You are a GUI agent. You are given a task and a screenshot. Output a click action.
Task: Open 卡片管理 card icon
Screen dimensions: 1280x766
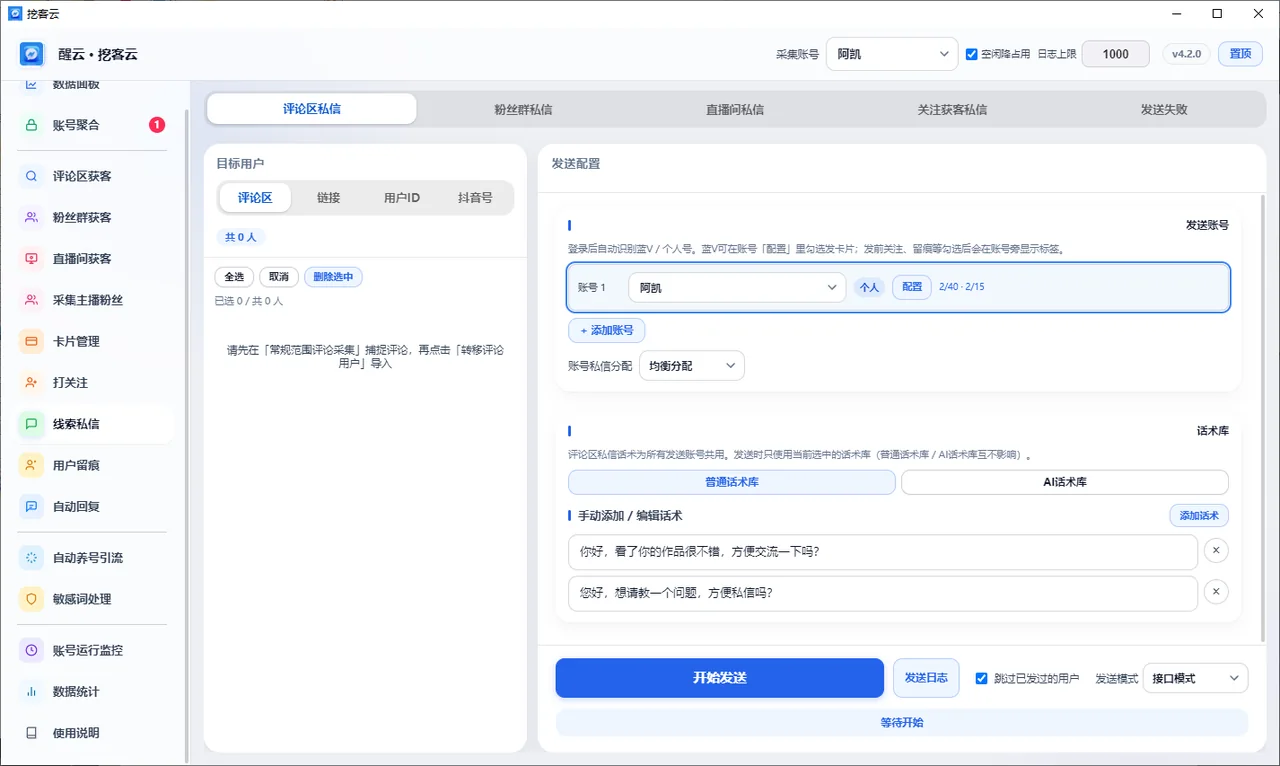pyautogui.click(x=31, y=341)
